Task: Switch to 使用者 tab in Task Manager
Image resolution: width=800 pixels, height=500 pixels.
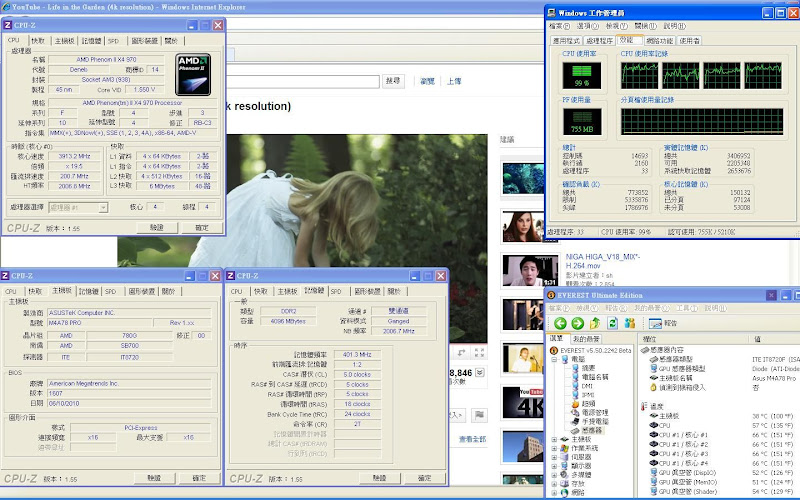Action: [x=689, y=41]
